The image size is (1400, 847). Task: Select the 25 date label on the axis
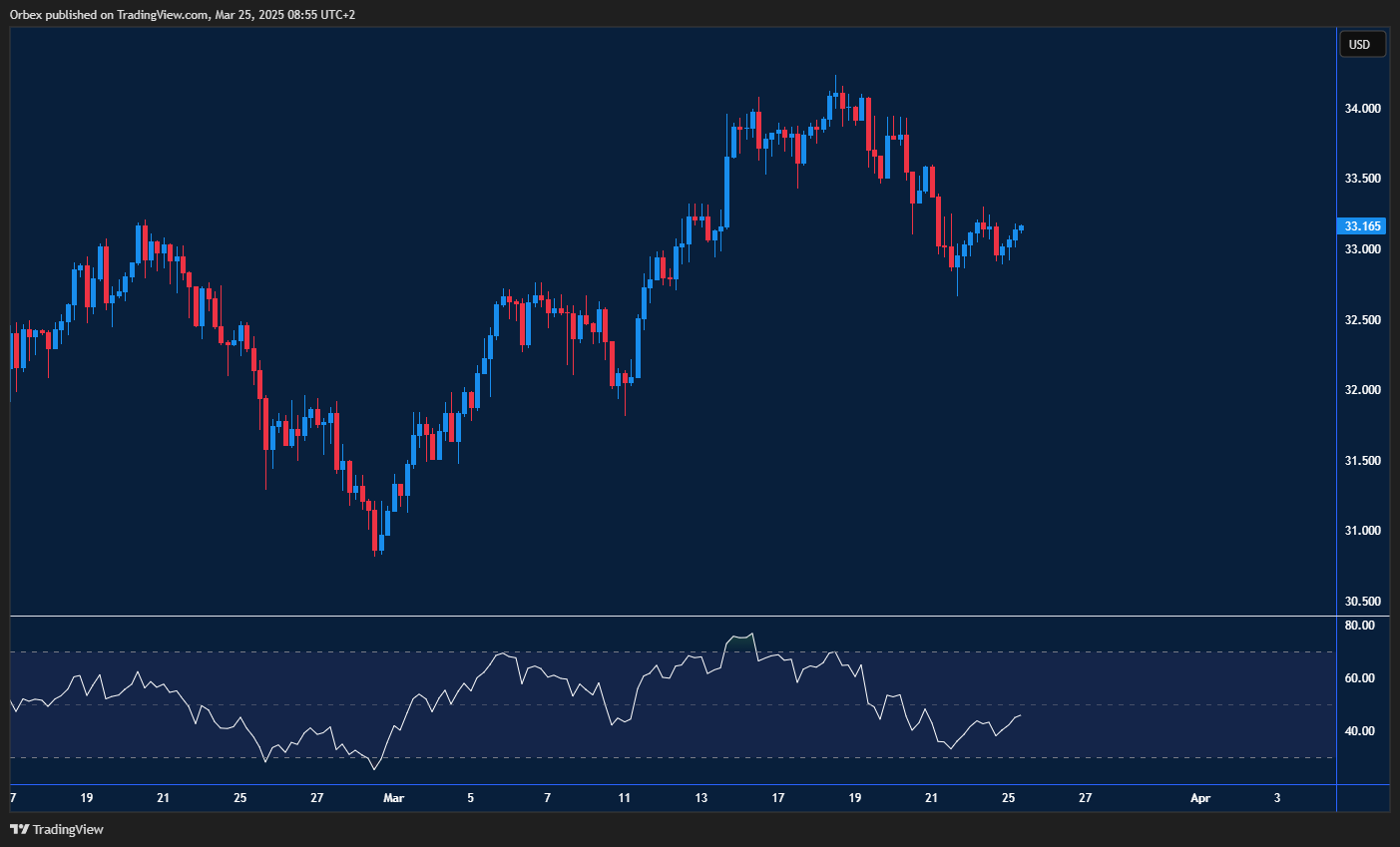239,798
